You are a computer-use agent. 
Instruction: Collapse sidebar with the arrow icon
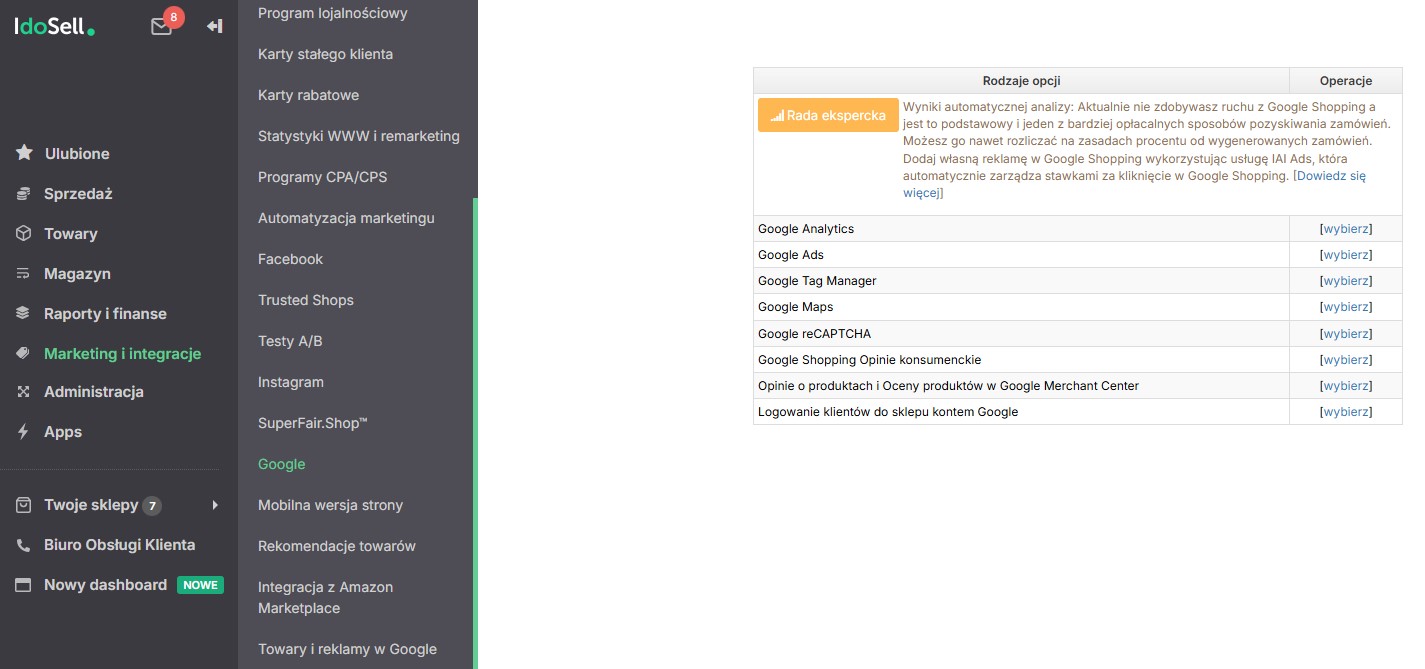[x=214, y=26]
